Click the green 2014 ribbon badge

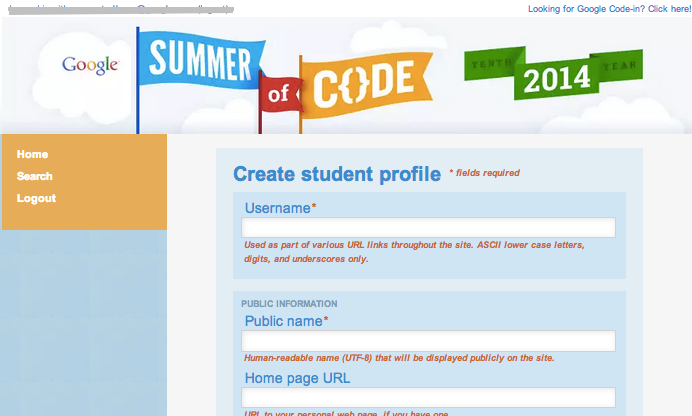553,79
